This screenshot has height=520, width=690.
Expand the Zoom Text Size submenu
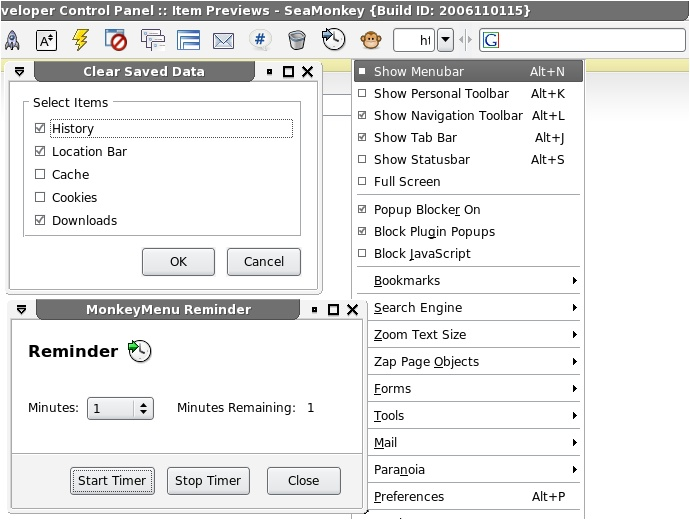[475, 334]
